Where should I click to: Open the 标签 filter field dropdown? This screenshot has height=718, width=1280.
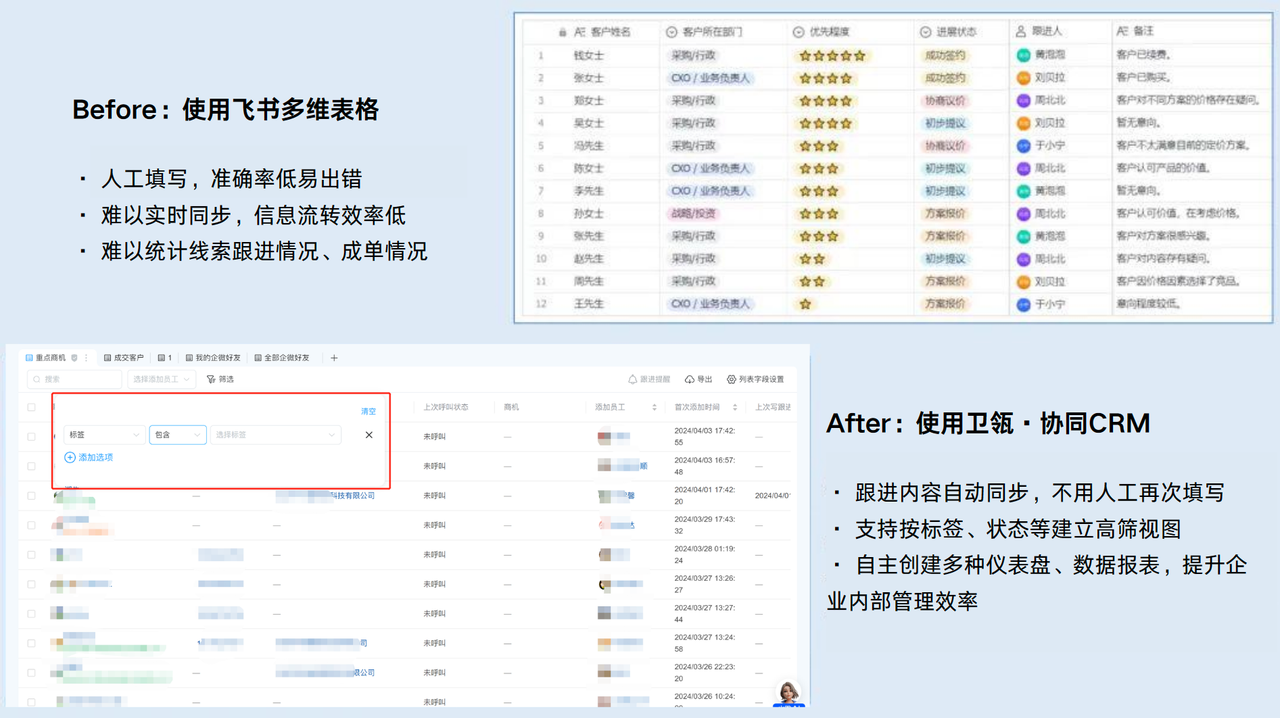coord(104,435)
